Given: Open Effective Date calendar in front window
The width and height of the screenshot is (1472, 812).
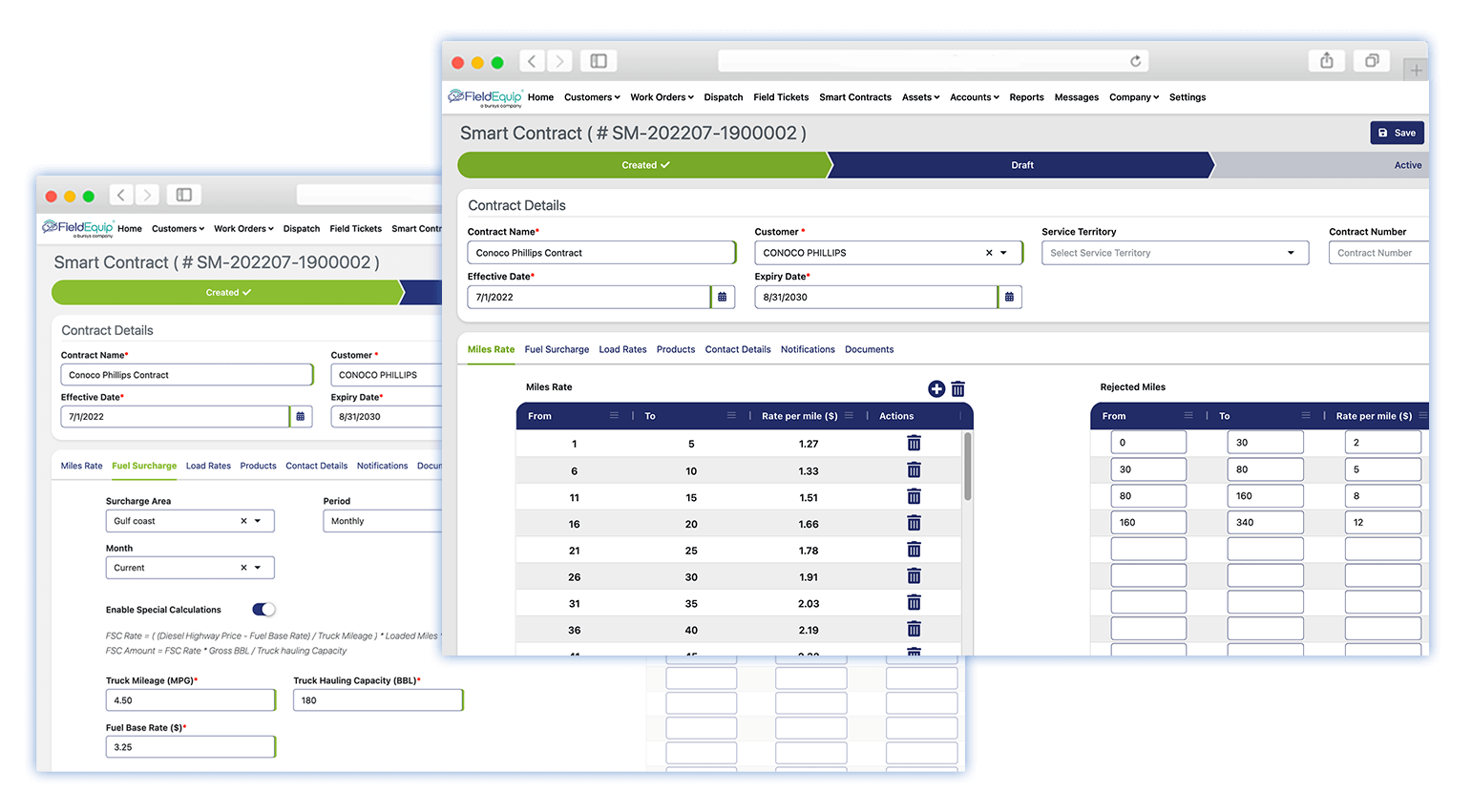Looking at the screenshot, I should coord(723,297).
